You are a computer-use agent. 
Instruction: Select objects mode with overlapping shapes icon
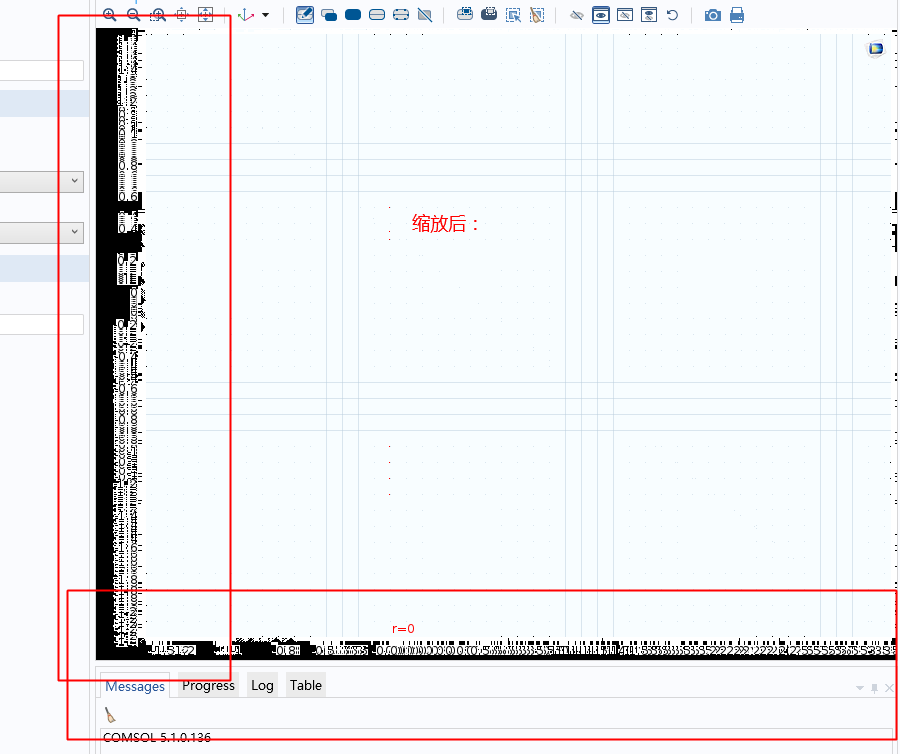(x=329, y=15)
